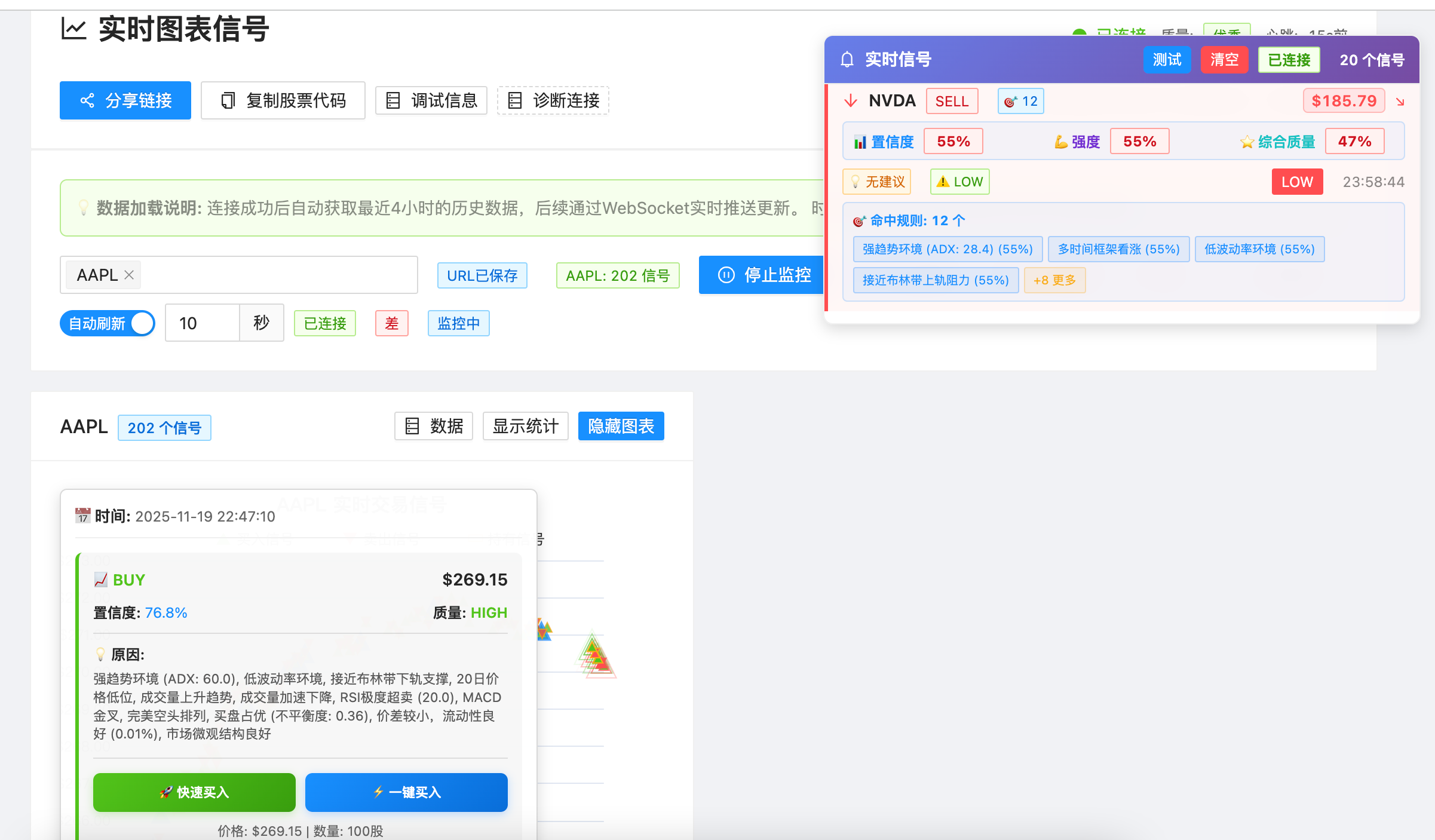This screenshot has width=1435, height=840.
Task: Click the warning LOW risk tag
Action: pyautogui.click(x=960, y=182)
